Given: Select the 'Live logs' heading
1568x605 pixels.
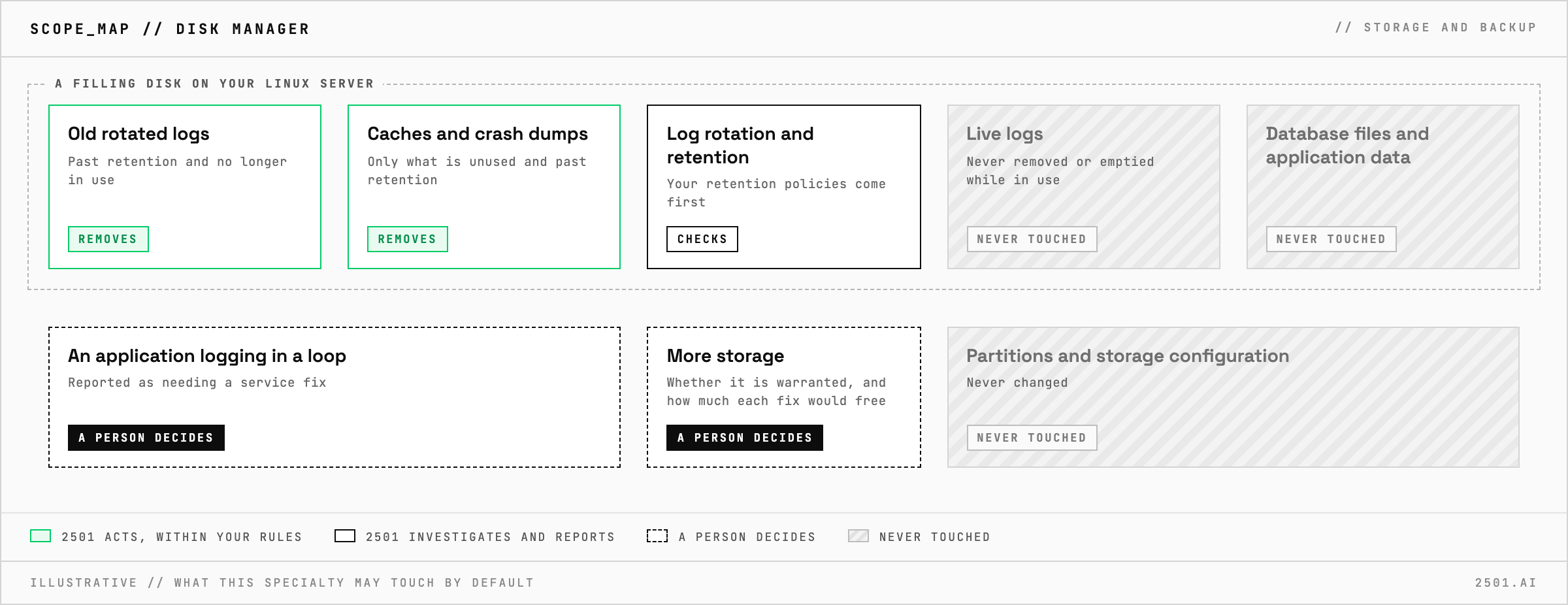Looking at the screenshot, I should click(1005, 134).
